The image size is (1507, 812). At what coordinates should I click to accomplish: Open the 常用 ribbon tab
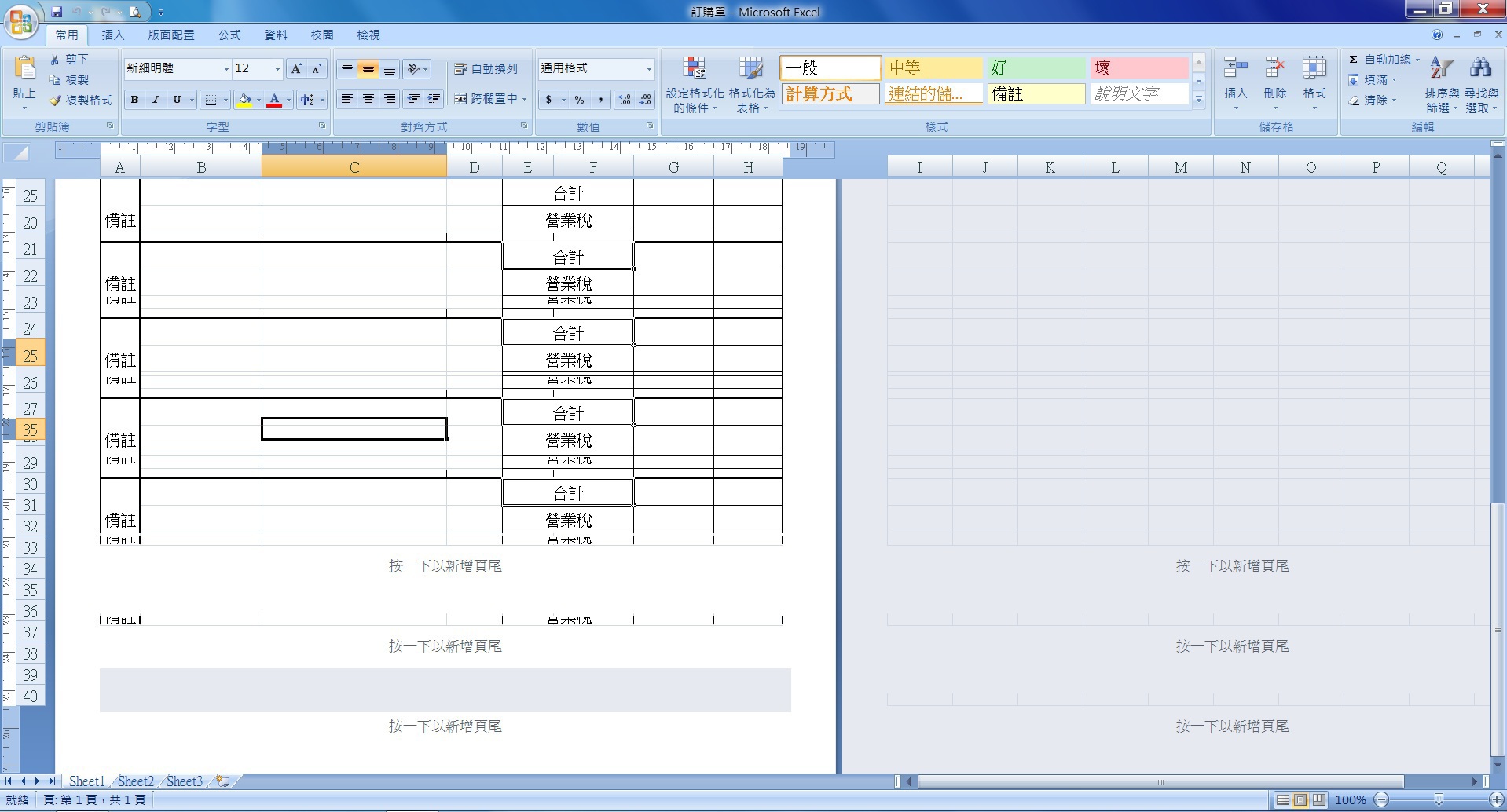(x=67, y=35)
